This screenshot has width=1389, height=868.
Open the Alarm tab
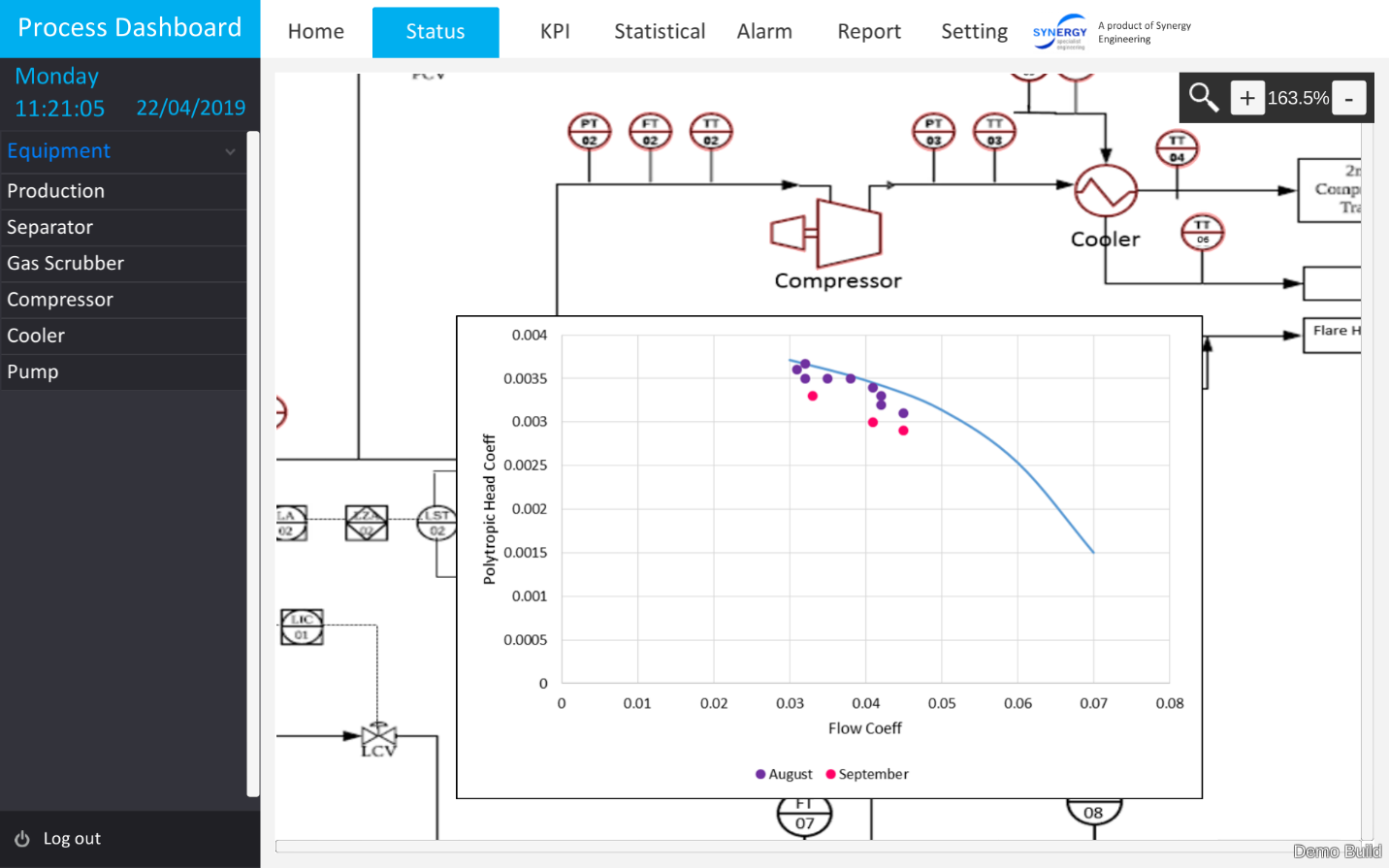764,31
